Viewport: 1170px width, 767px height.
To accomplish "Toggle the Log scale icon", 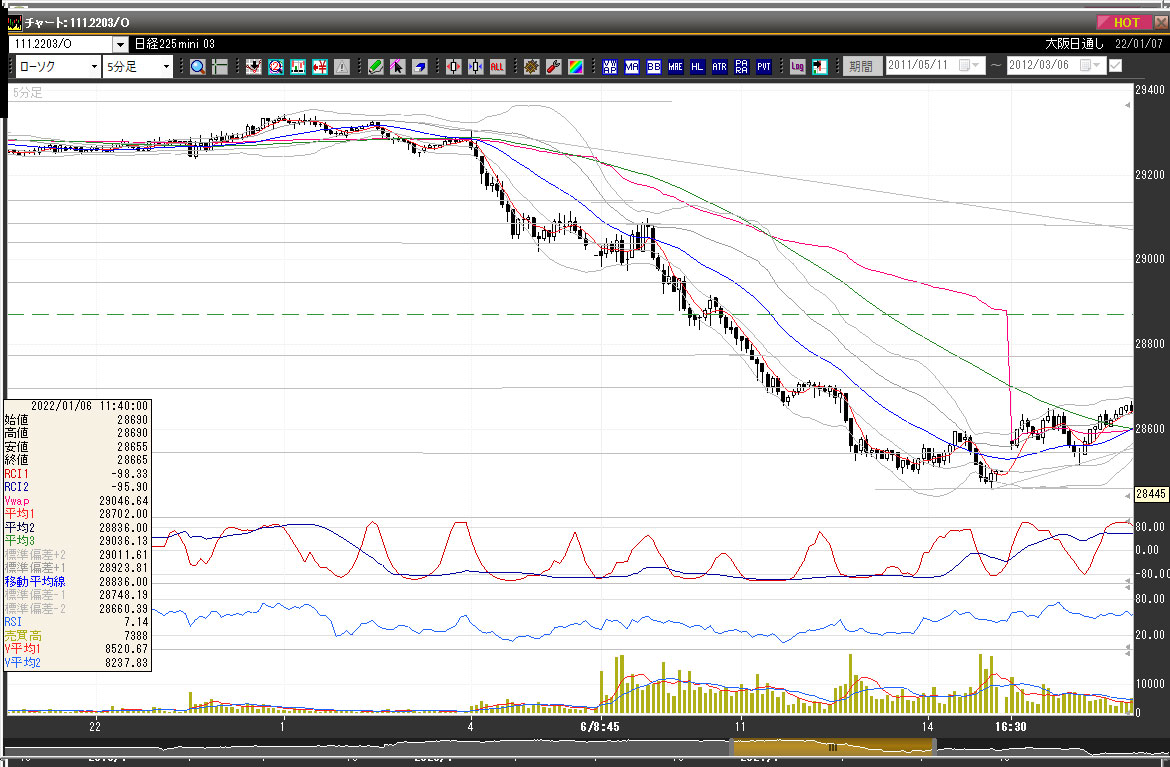I will pyautogui.click(x=798, y=67).
